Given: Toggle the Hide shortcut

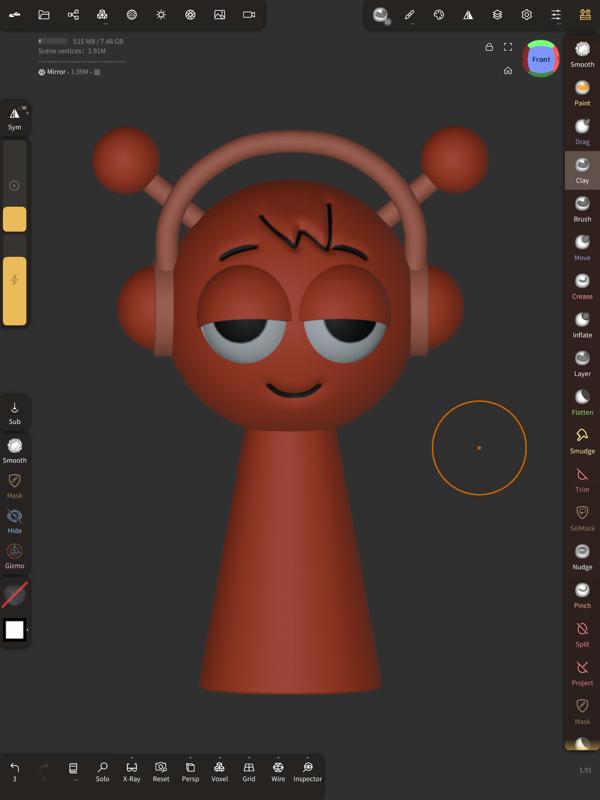Looking at the screenshot, I should (x=15, y=521).
